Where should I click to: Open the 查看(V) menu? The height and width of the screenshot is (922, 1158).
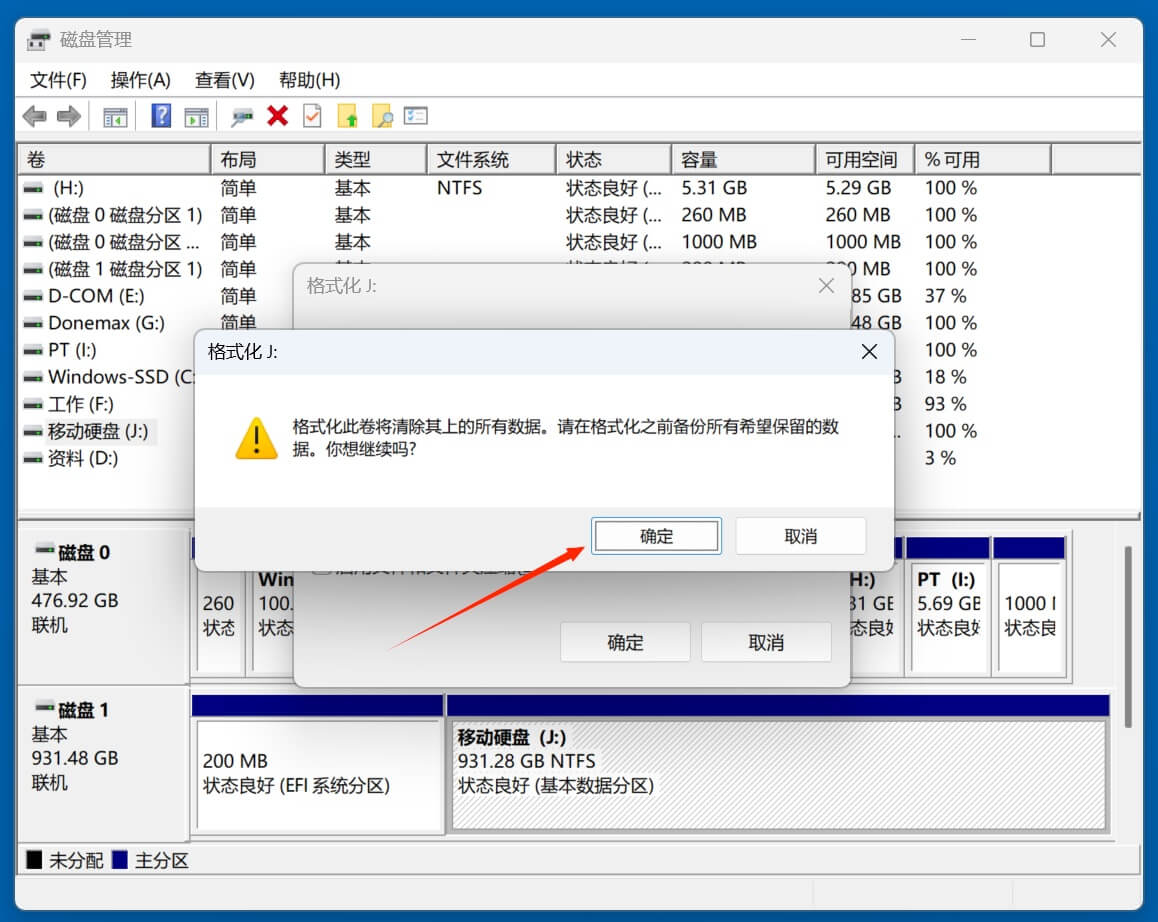[224, 80]
